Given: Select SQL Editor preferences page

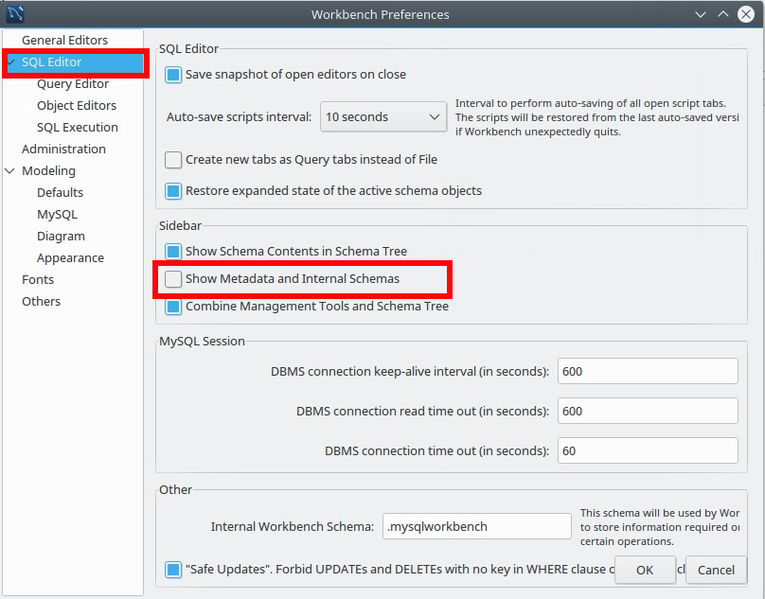Looking at the screenshot, I should coord(52,62).
